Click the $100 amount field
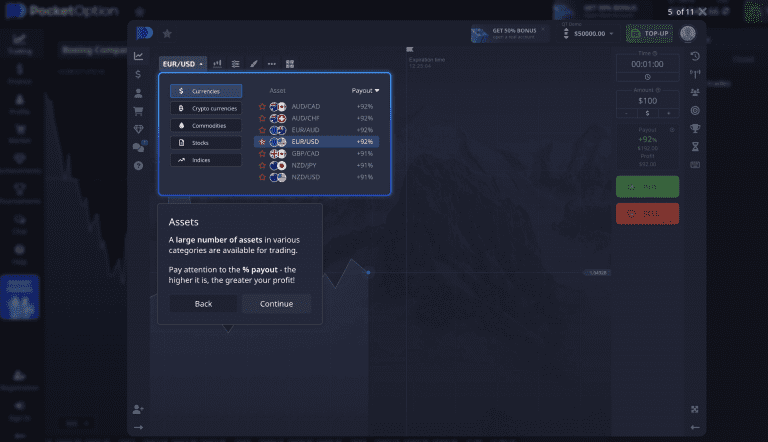The width and height of the screenshot is (768, 442). [x=648, y=101]
